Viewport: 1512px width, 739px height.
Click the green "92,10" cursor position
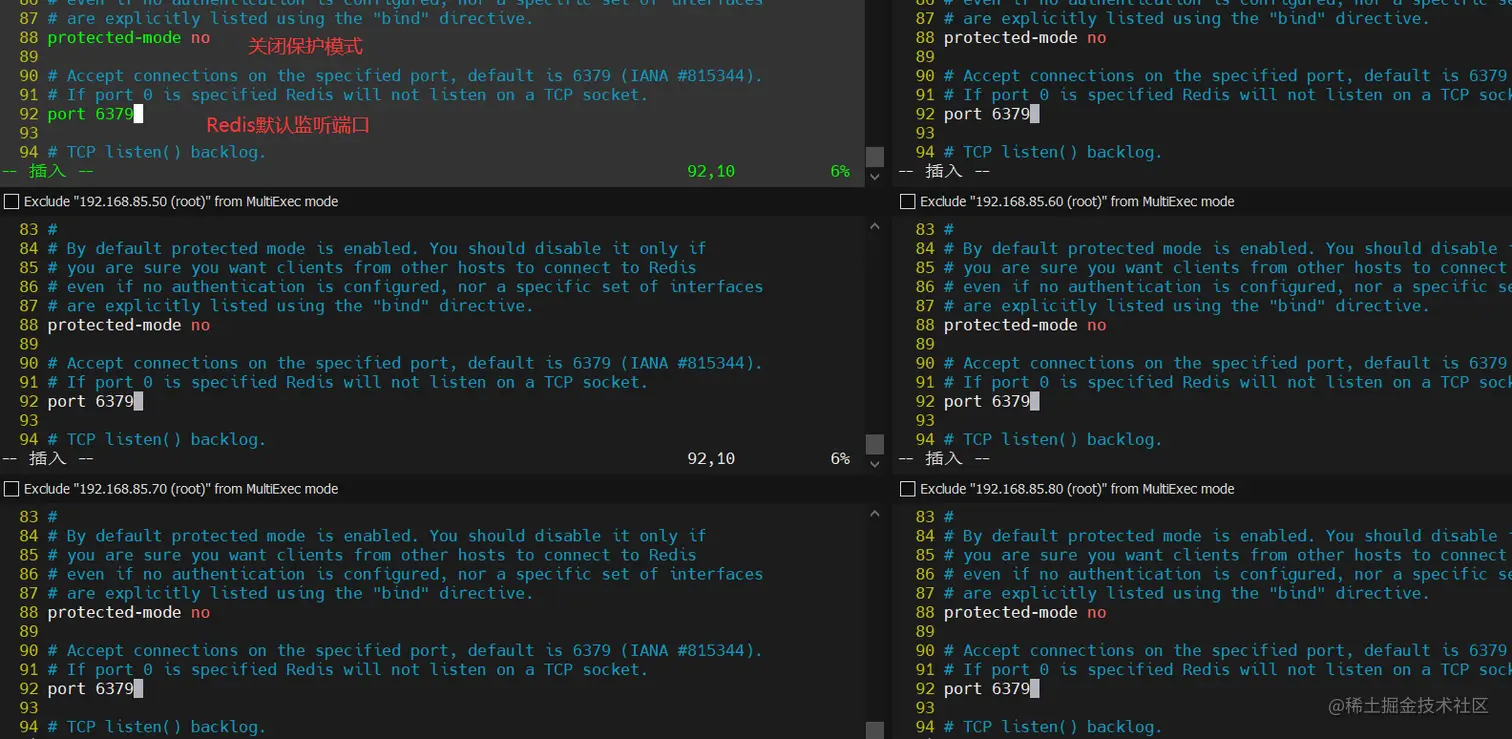(711, 171)
